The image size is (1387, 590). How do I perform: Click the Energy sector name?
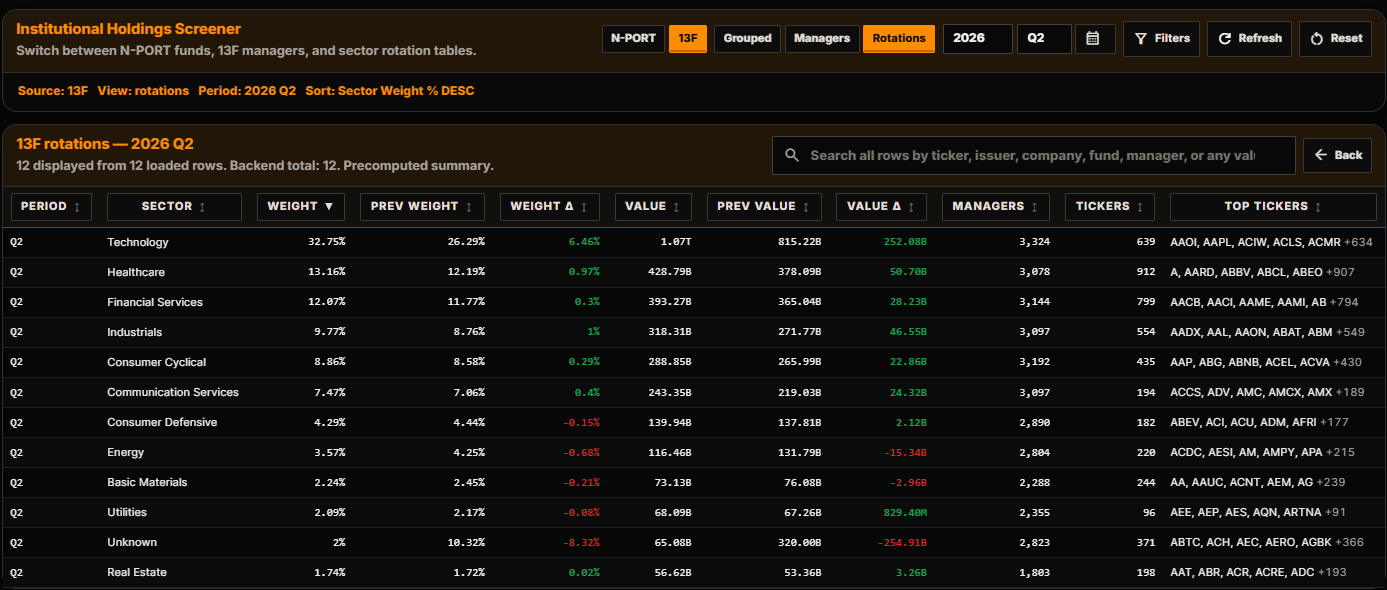point(126,452)
